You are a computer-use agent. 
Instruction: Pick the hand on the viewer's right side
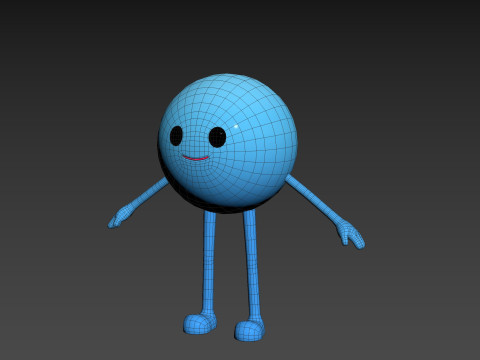click(x=351, y=235)
